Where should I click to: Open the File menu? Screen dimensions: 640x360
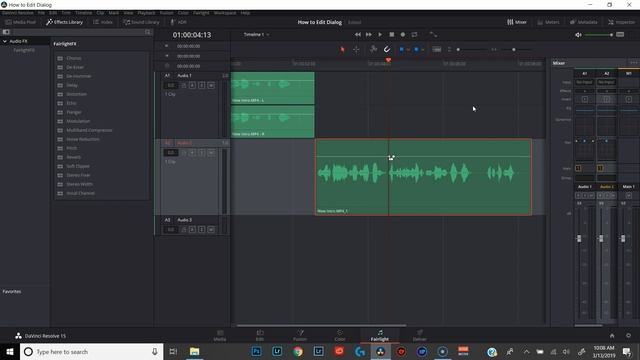pos(41,13)
